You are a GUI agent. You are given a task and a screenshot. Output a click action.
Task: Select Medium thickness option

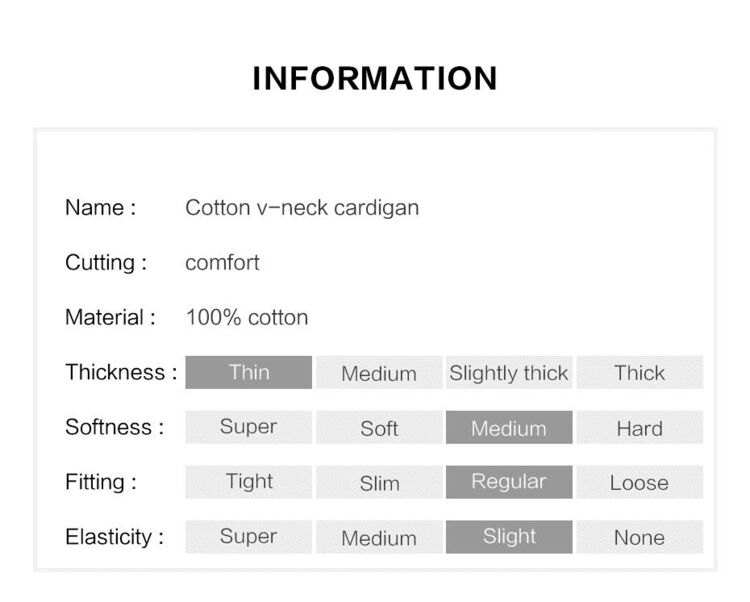tap(379, 372)
